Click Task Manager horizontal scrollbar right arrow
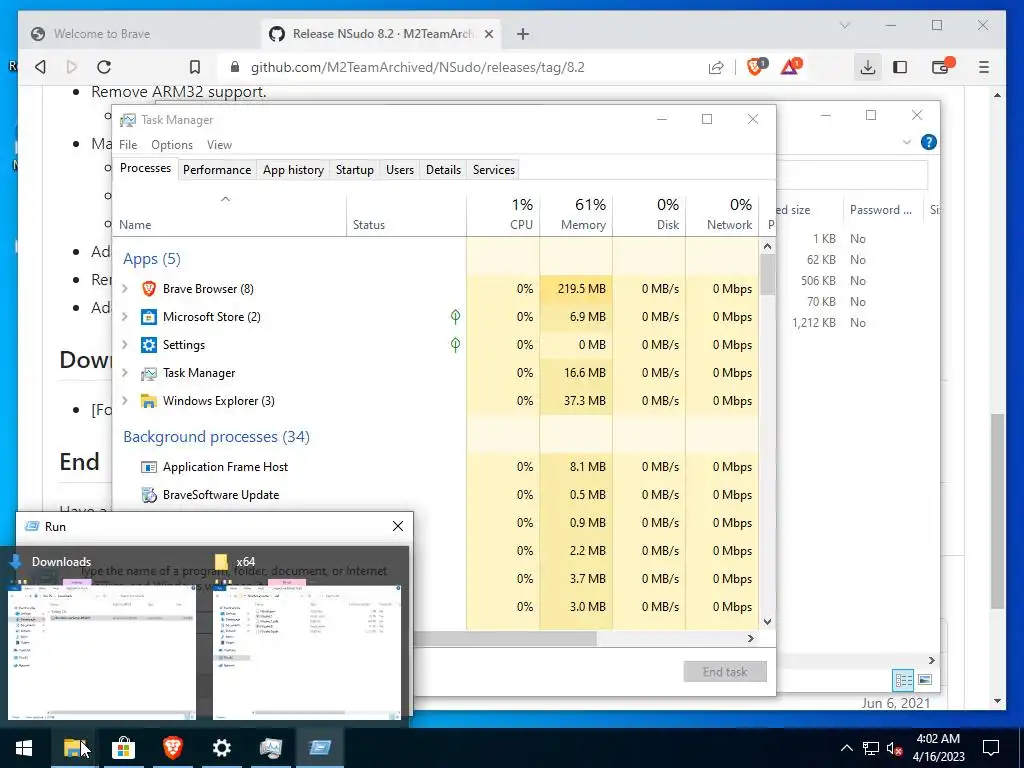This screenshot has height=768, width=1024. point(750,639)
